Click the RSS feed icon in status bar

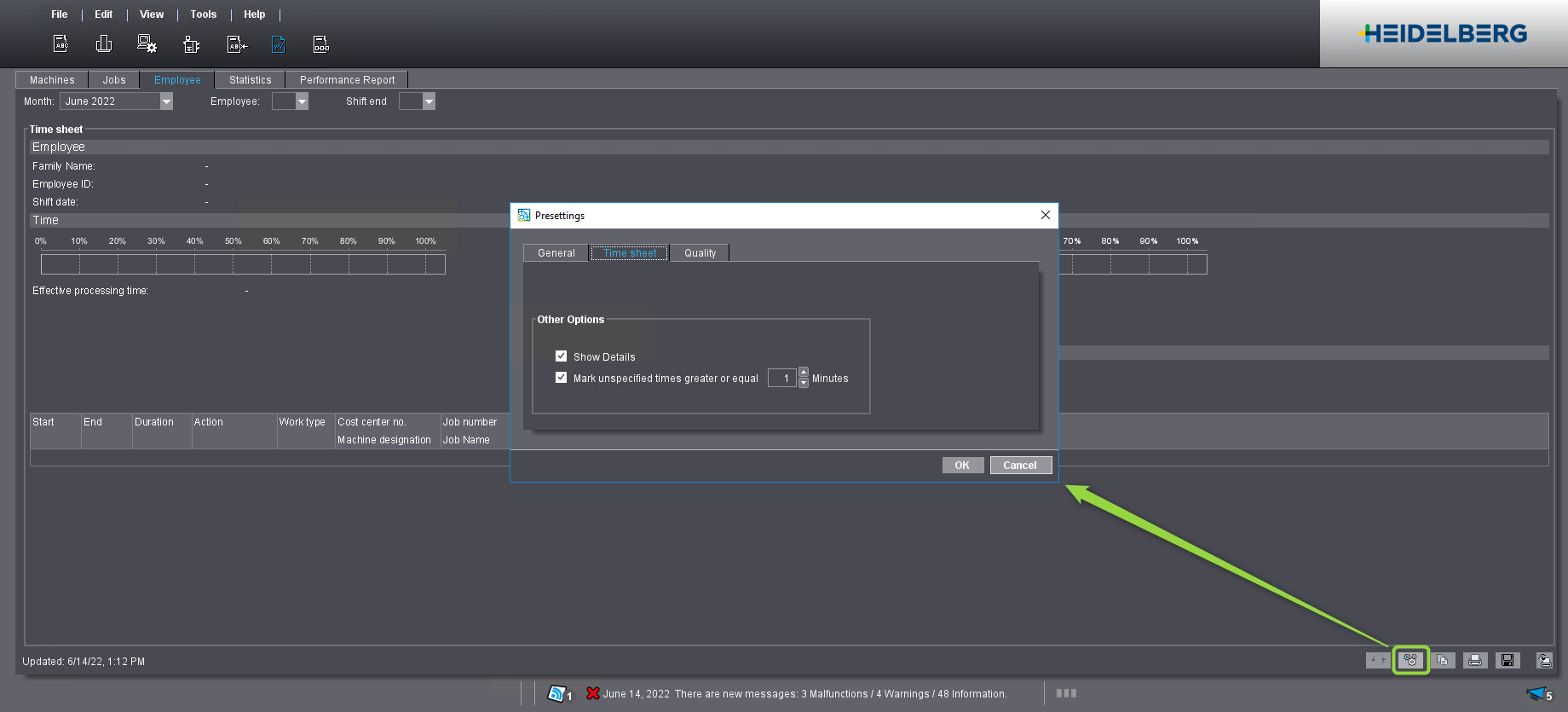(x=556, y=693)
